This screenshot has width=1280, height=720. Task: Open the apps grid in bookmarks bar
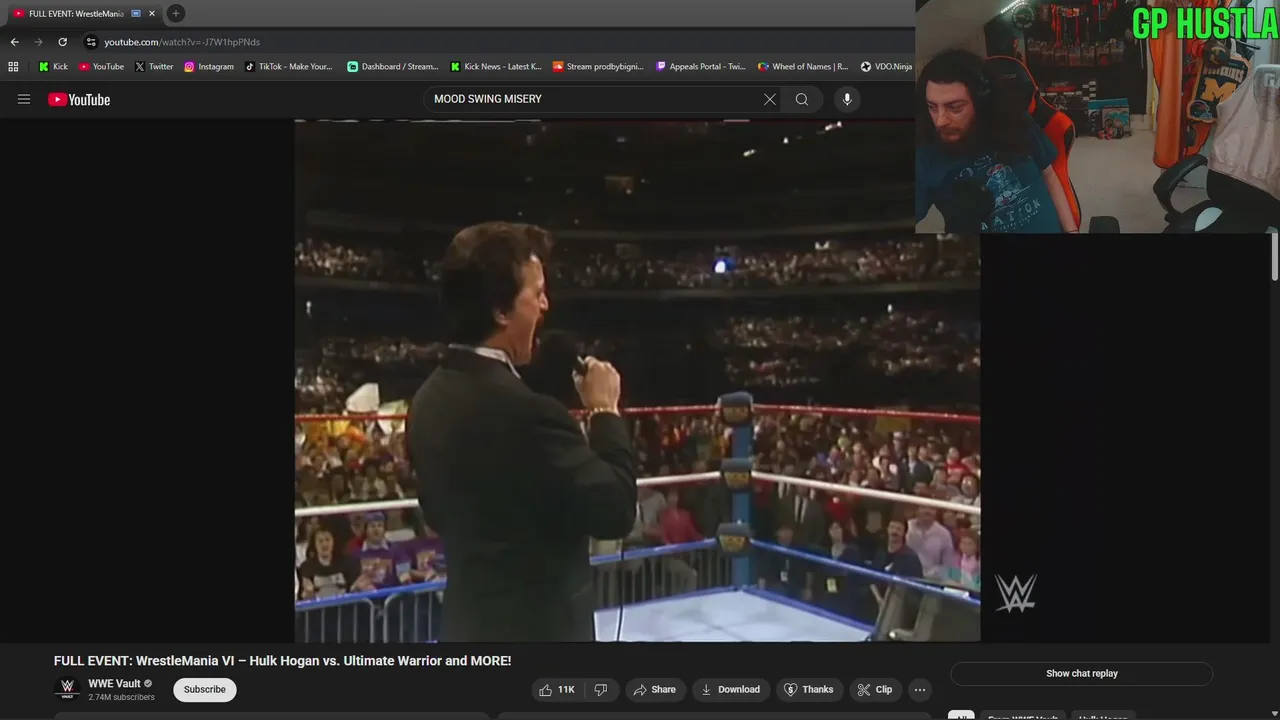pos(13,67)
